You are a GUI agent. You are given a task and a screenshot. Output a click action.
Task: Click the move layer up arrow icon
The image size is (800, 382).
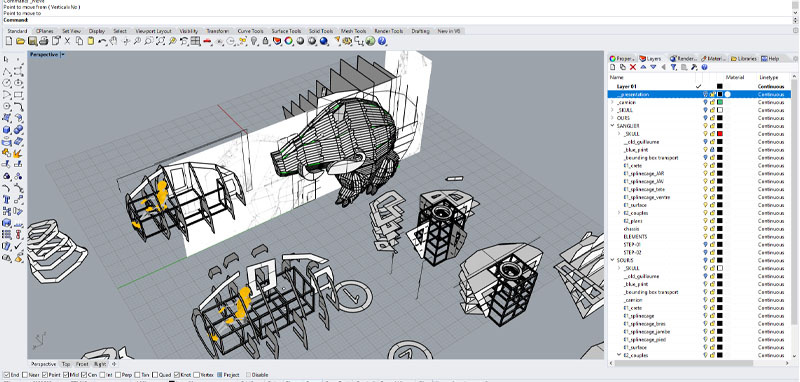(x=643, y=67)
